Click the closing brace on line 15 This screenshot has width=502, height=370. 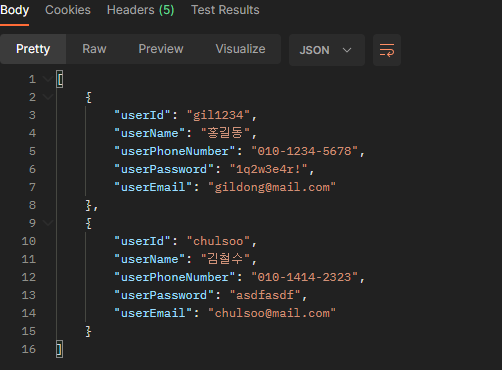click(88, 331)
